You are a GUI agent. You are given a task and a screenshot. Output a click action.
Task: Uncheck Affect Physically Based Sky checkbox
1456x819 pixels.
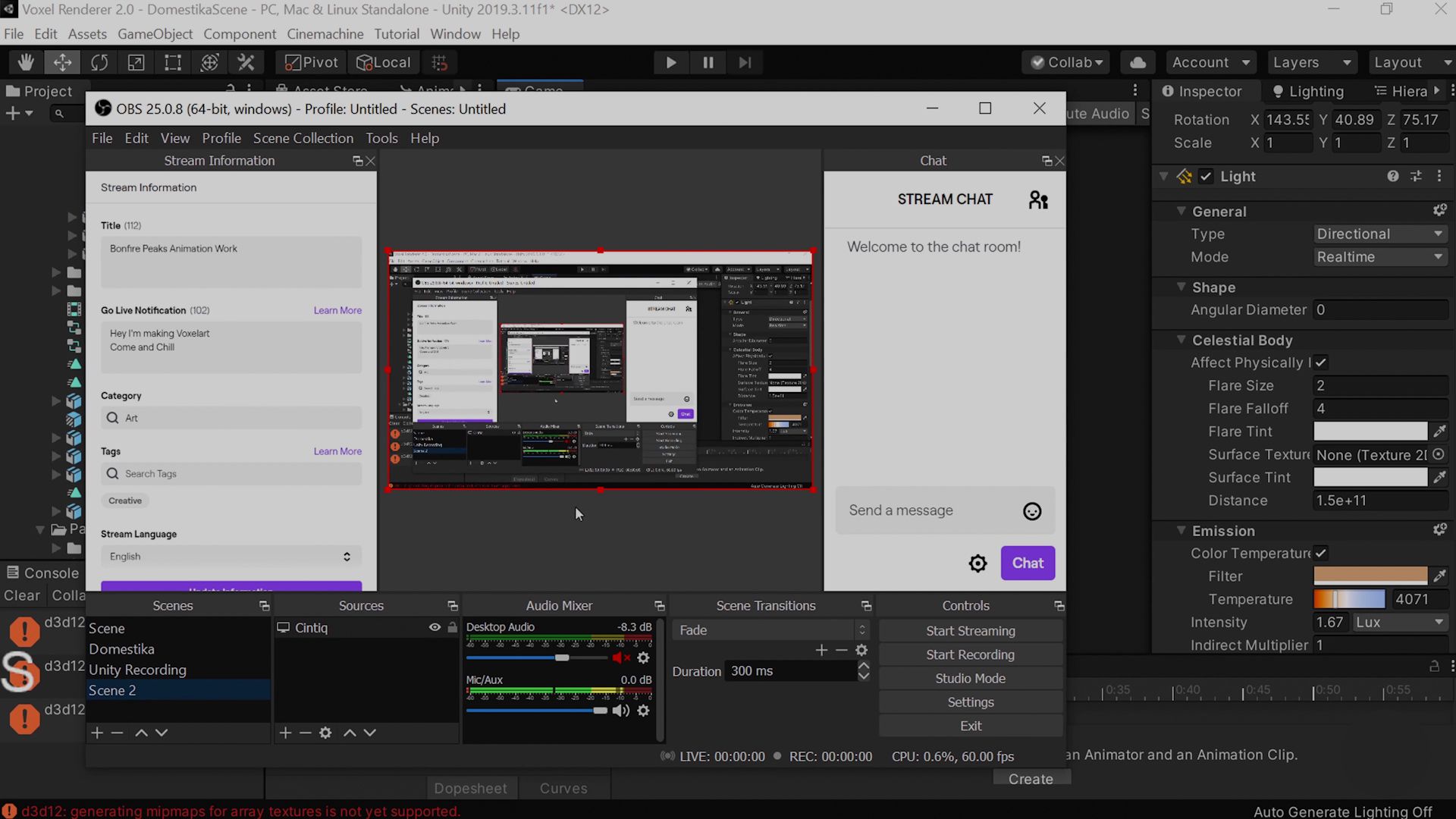[1320, 362]
